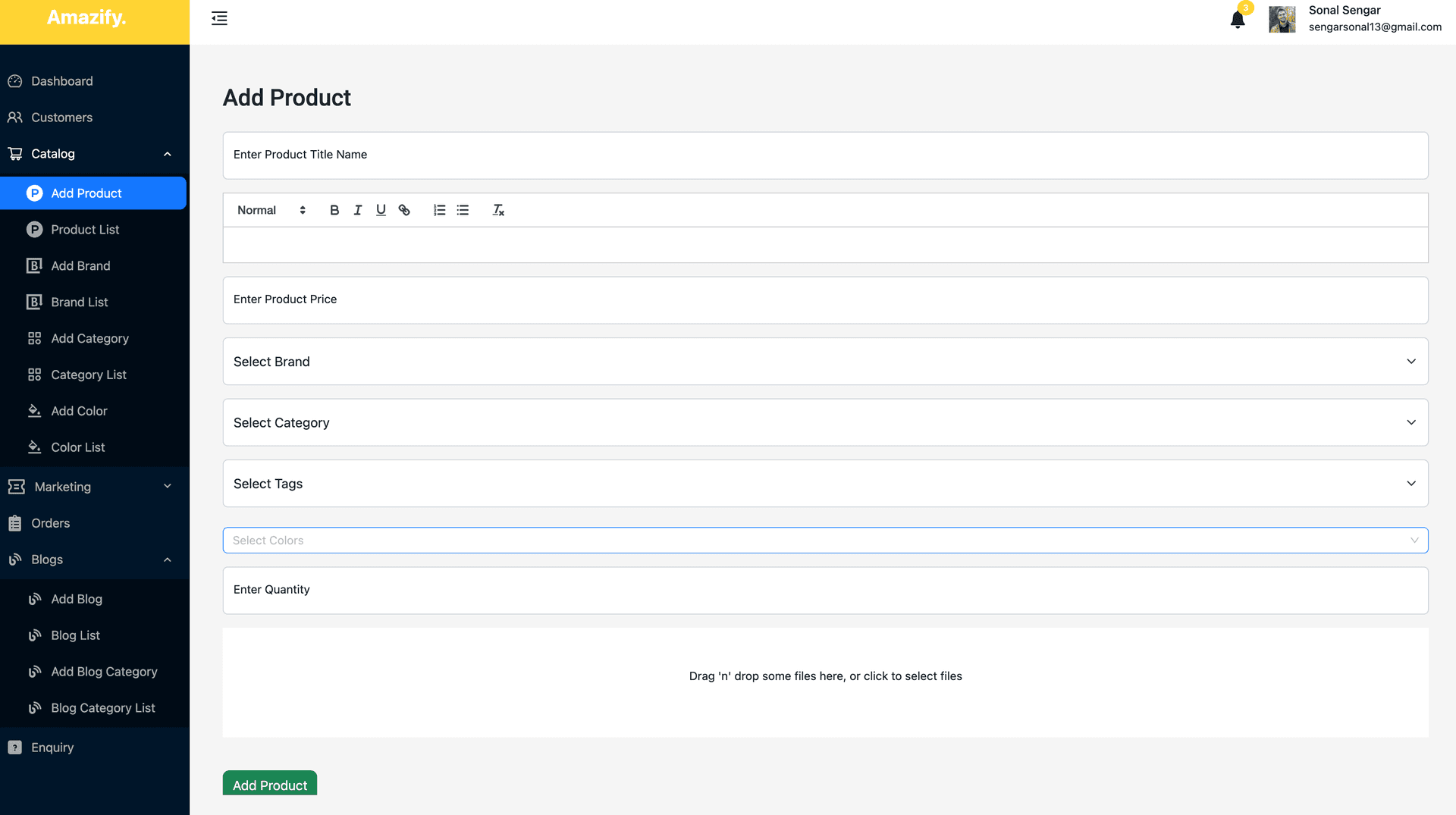Start a bulleted list in the editor
Viewport: 1456px width, 815px height.
463,210
